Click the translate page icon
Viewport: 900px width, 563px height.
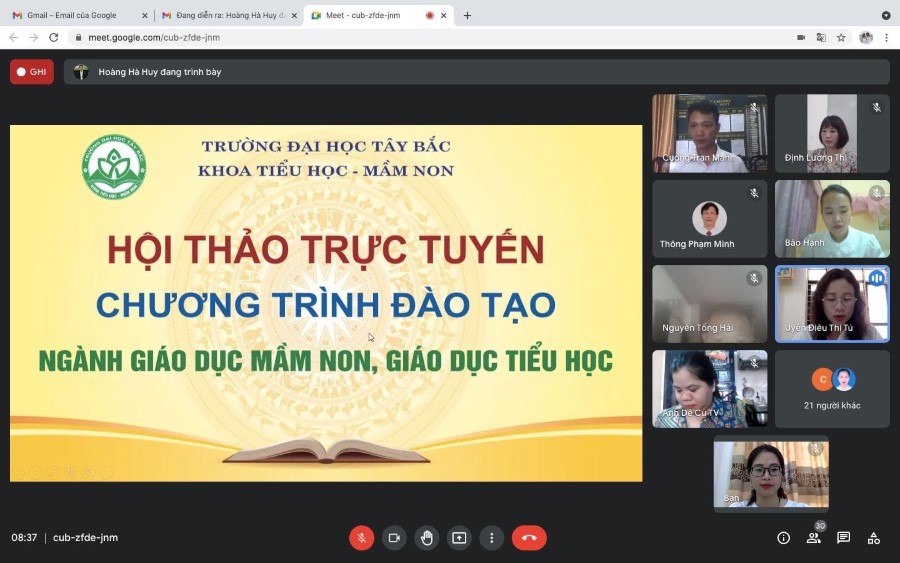[x=821, y=37]
